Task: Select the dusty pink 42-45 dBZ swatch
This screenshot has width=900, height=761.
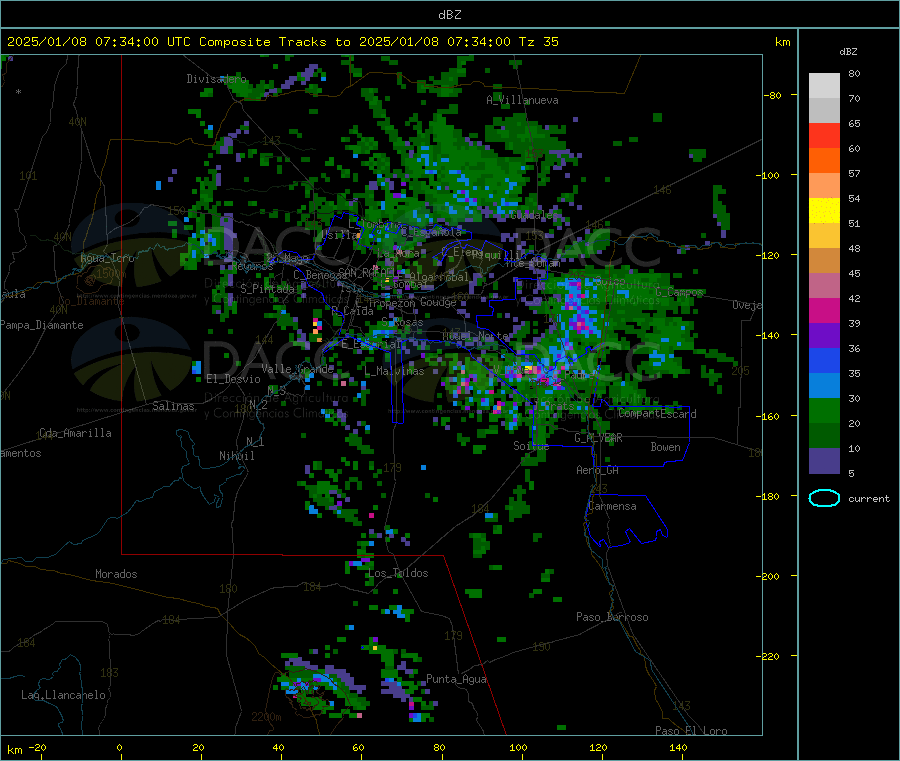Action: (x=824, y=286)
